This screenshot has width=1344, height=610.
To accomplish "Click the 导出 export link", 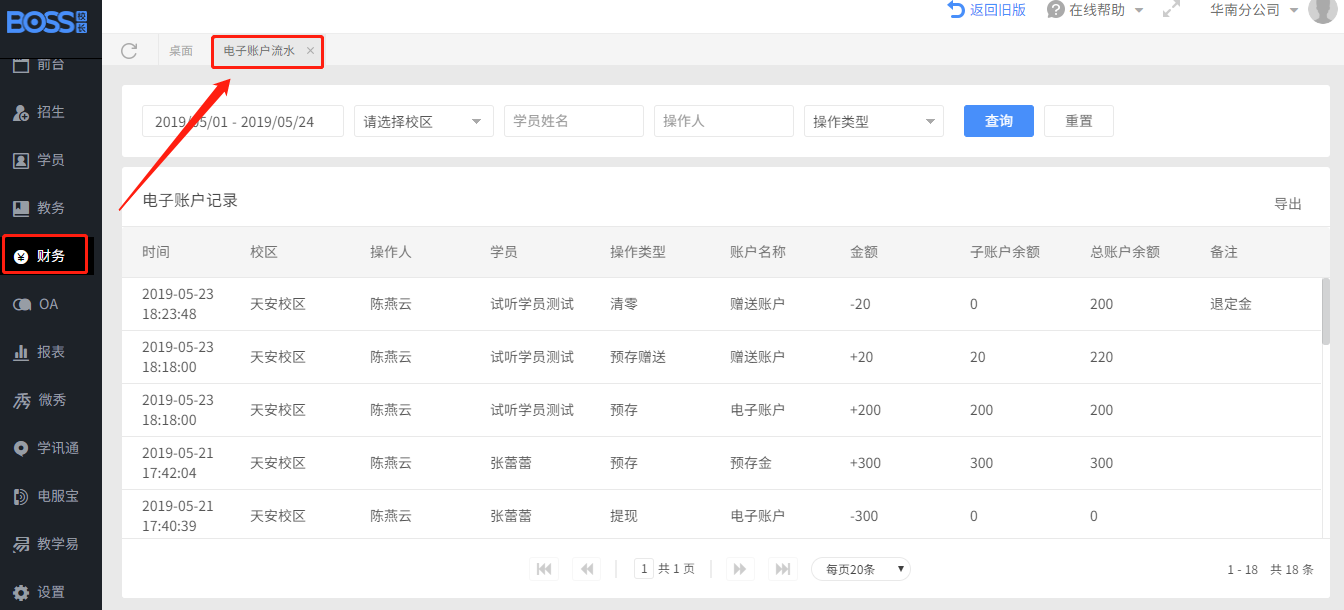I will (1288, 204).
